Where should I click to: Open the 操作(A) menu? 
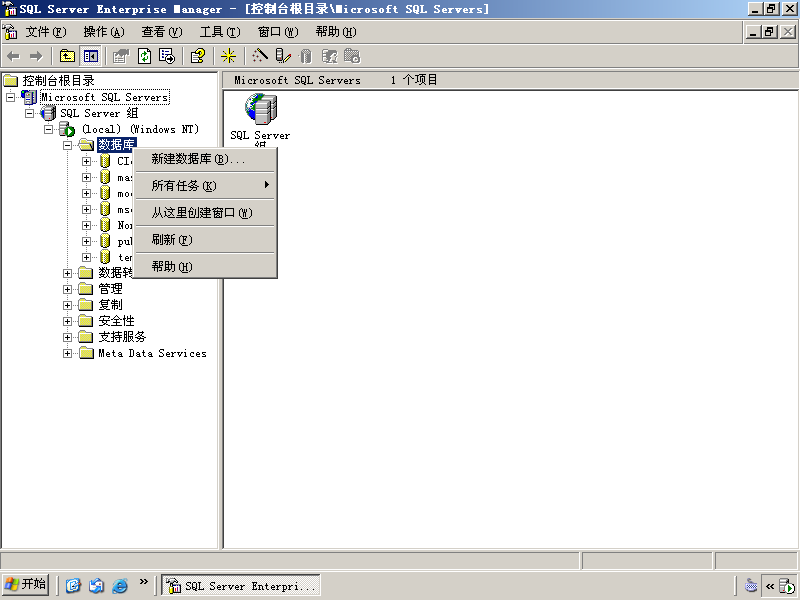(104, 32)
